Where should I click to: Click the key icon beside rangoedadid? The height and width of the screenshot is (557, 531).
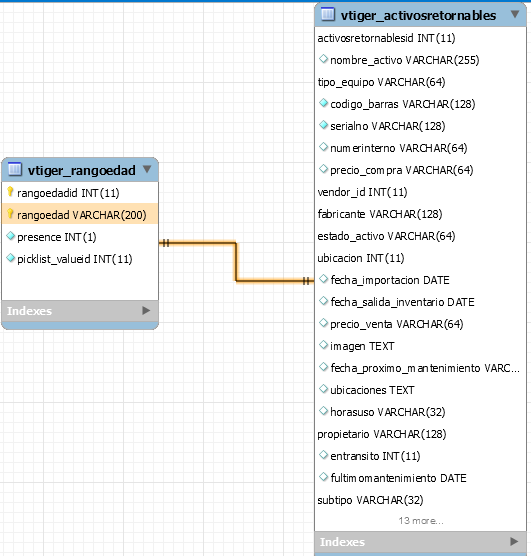coord(10,192)
